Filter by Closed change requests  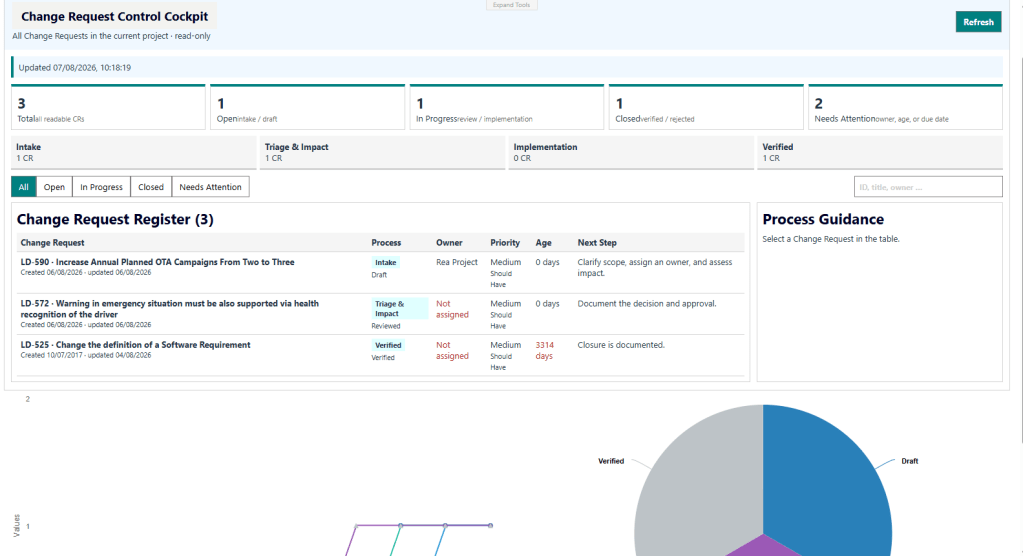(x=151, y=187)
